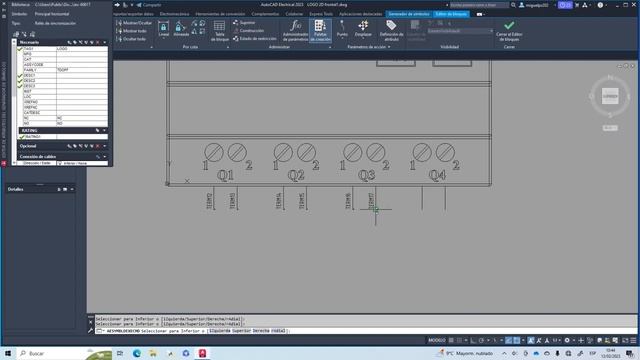Screen dimensions: 640x360
Task: Open AutoCAD Electrical taskbar icon
Action: point(202,353)
